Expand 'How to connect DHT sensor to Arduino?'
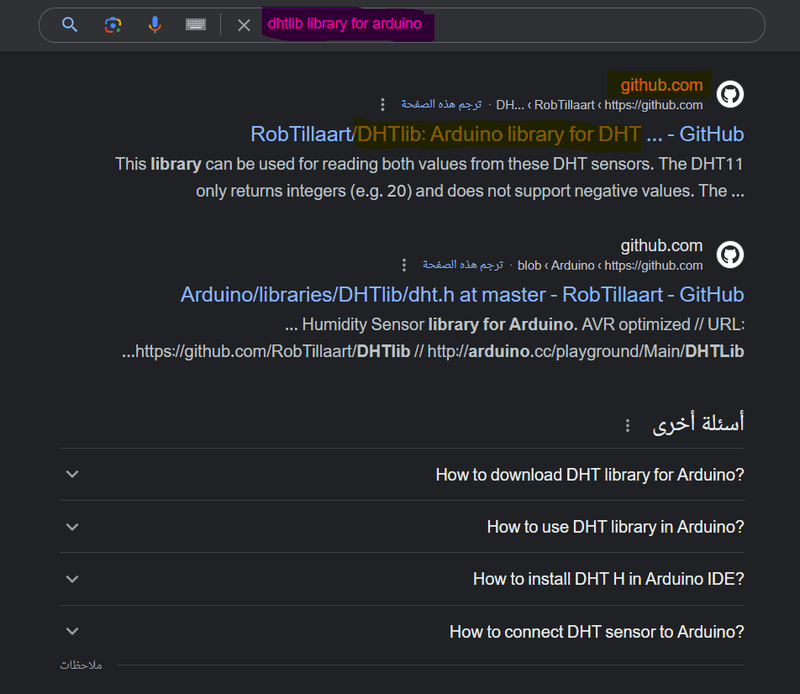The height and width of the screenshot is (694, 800). pyautogui.click(x=402, y=632)
